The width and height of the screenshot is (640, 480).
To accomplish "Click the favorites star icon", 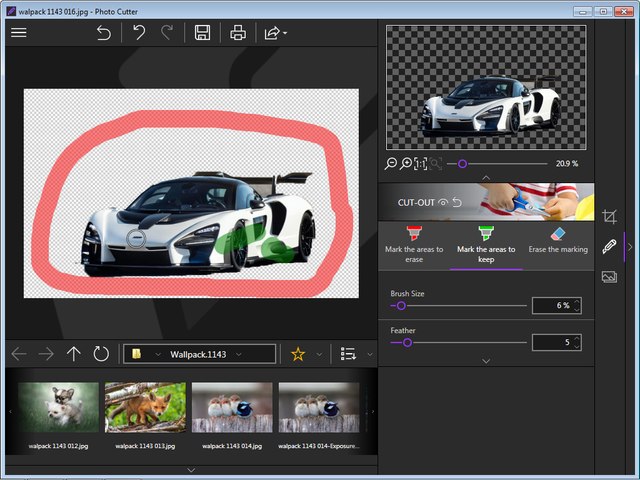I will 298,354.
